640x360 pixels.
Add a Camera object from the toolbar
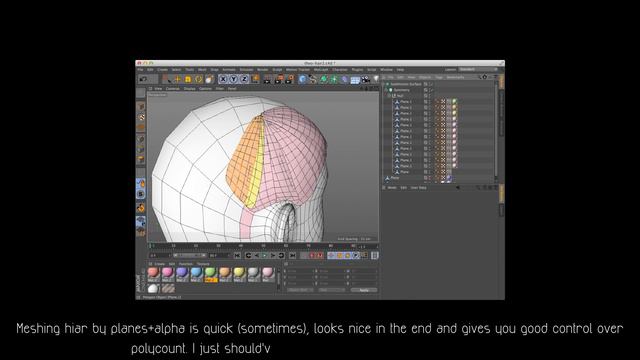point(366,79)
